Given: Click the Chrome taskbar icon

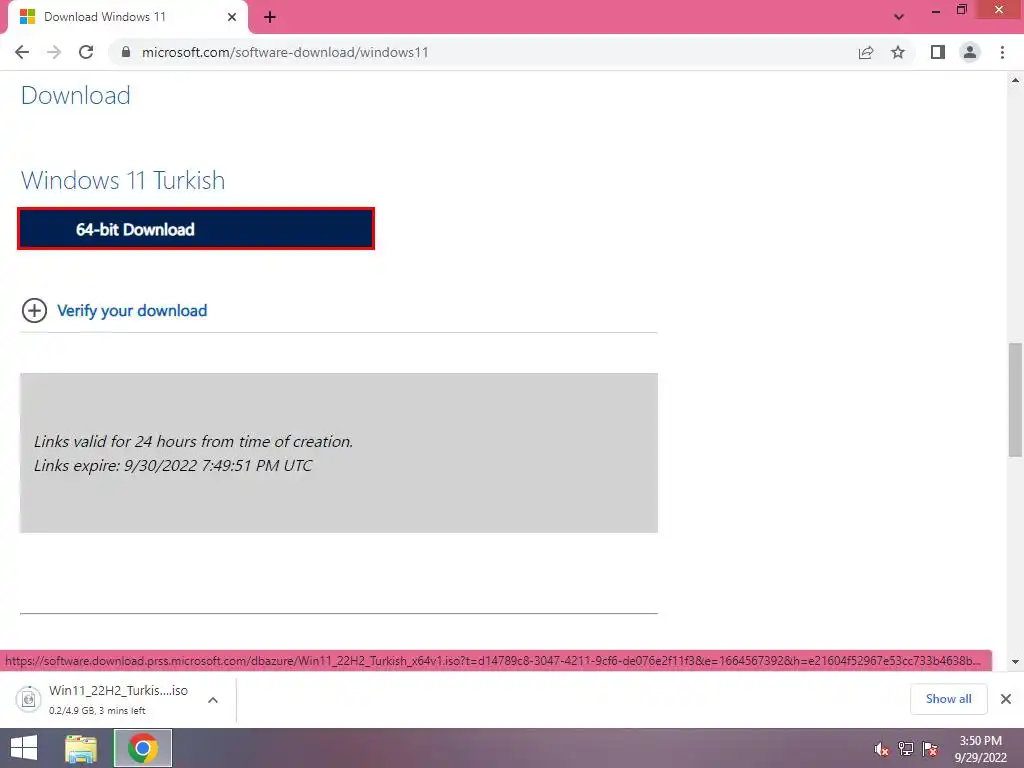Looking at the screenshot, I should point(143,748).
